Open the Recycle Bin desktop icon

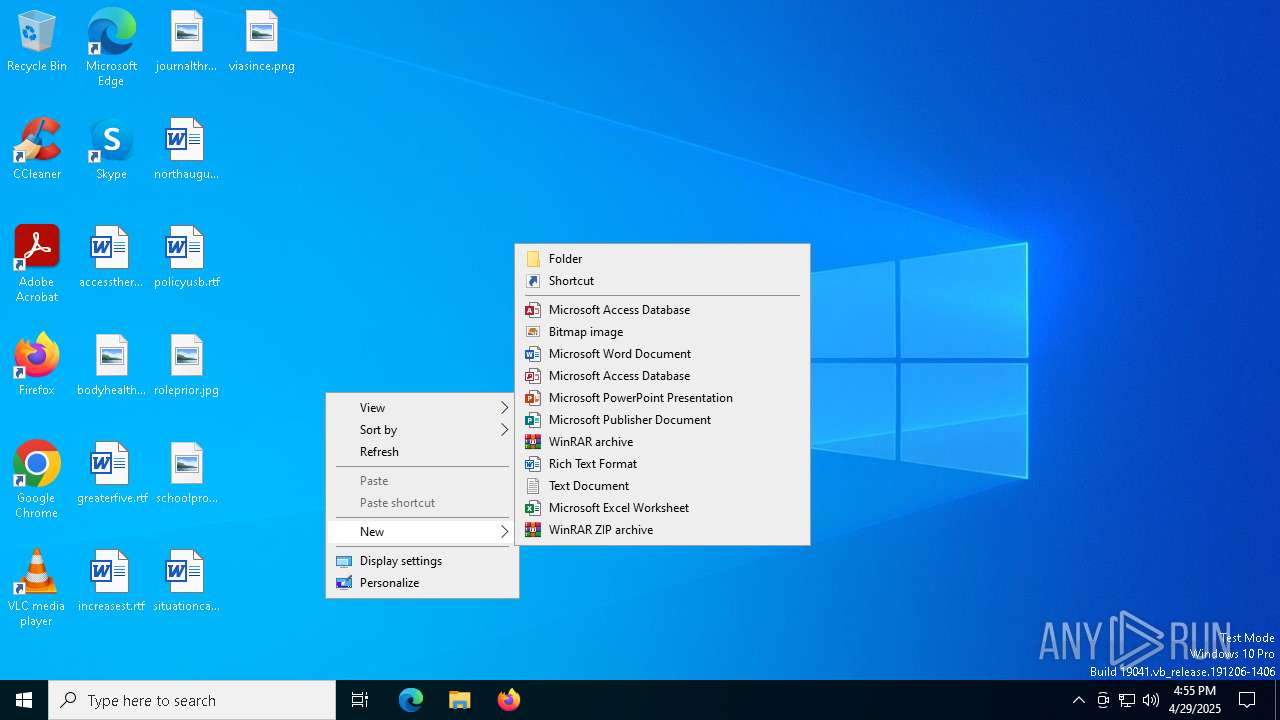[37, 42]
